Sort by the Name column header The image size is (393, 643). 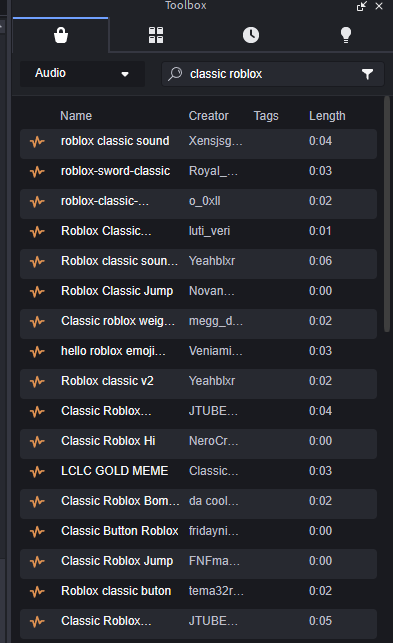click(x=76, y=116)
